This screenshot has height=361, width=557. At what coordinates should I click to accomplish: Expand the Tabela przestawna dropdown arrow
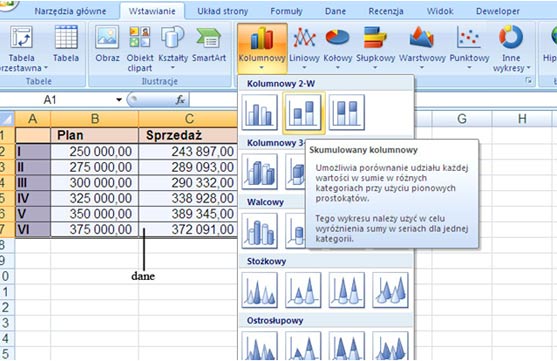[45, 68]
